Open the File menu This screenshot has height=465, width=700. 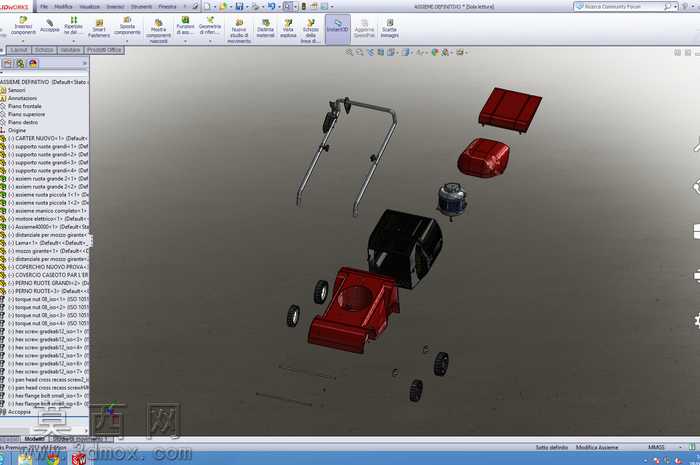tap(44, 7)
